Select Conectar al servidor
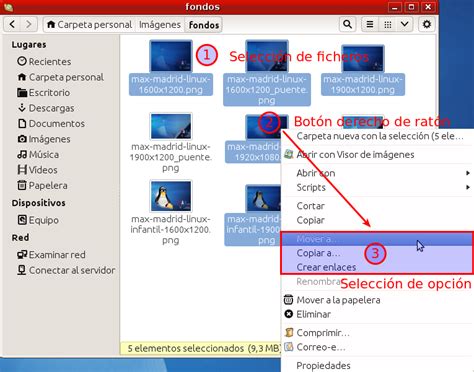The image size is (474, 372). tap(66, 270)
